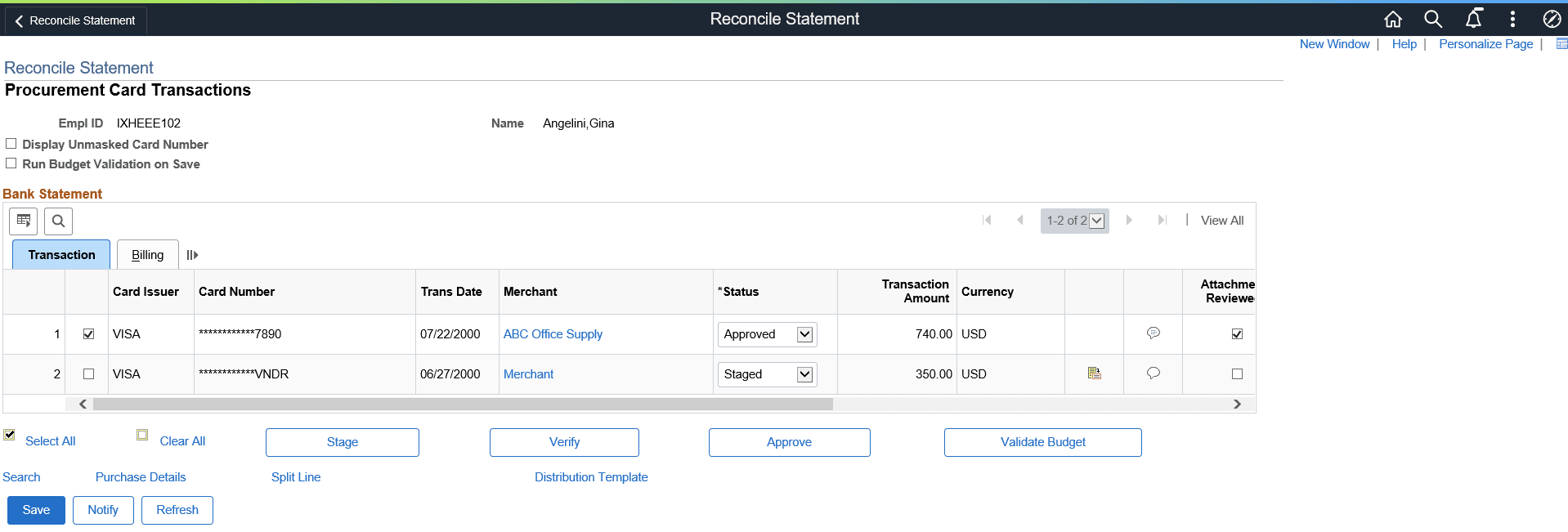Check Attachment Reviewed for row 2

[x=1237, y=373]
